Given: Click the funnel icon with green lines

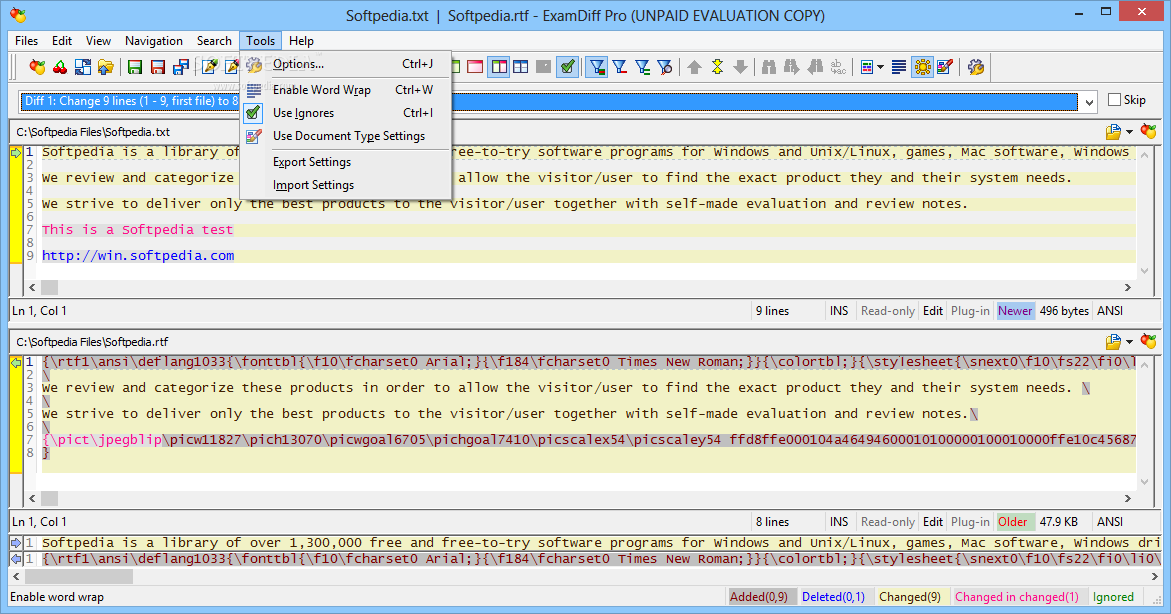Looking at the screenshot, I should click(x=642, y=67).
